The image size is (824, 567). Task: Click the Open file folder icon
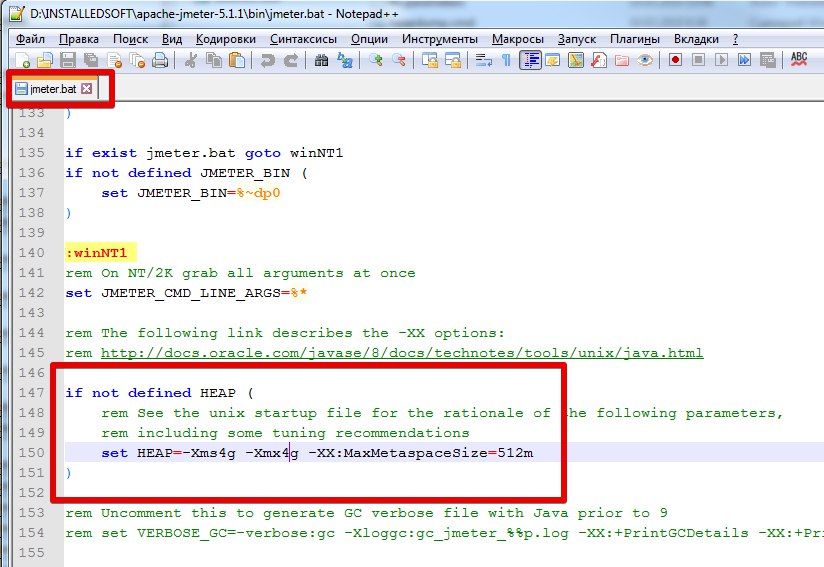click(x=45, y=60)
